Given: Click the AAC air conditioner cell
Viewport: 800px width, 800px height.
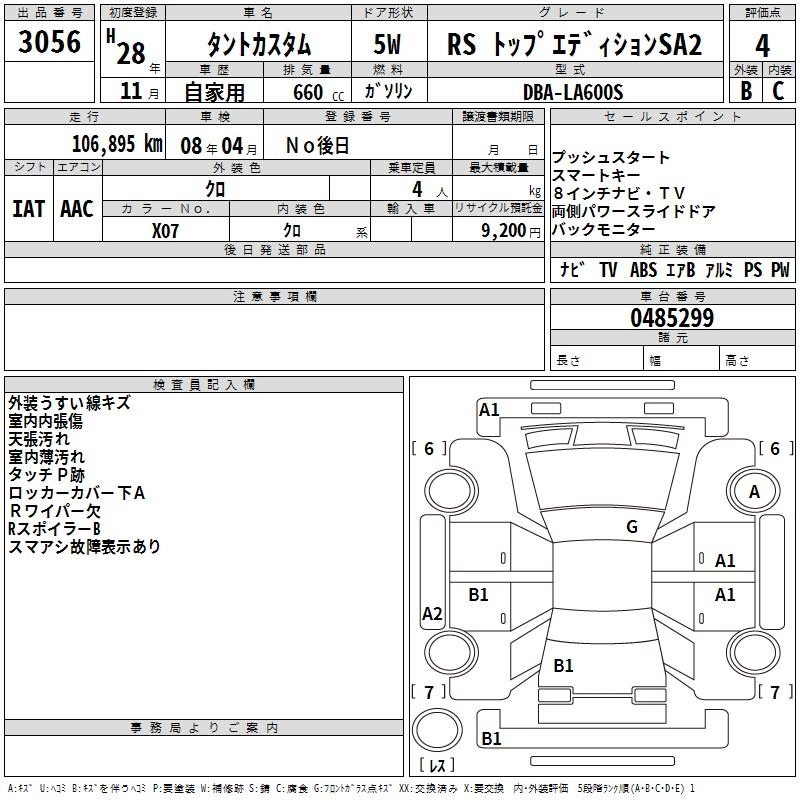Looking at the screenshot, I should [x=77, y=209].
